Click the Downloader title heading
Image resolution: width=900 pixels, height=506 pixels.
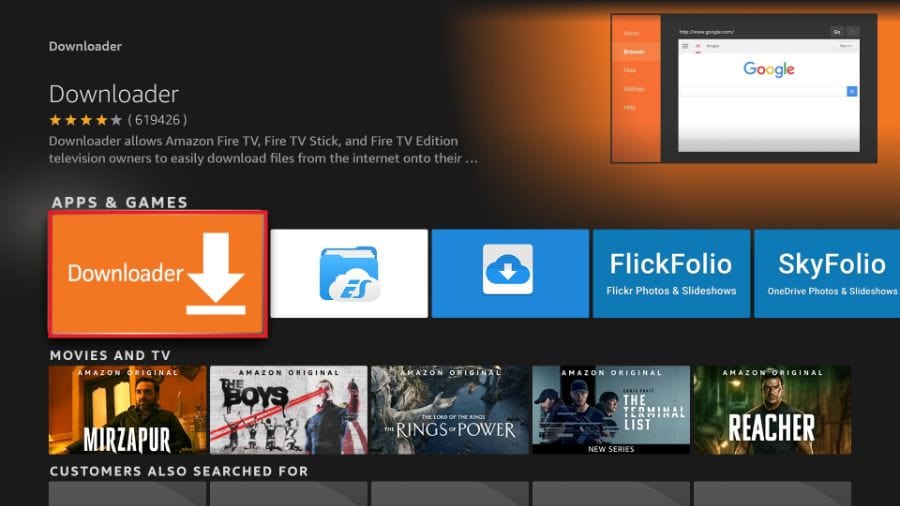pos(114,94)
